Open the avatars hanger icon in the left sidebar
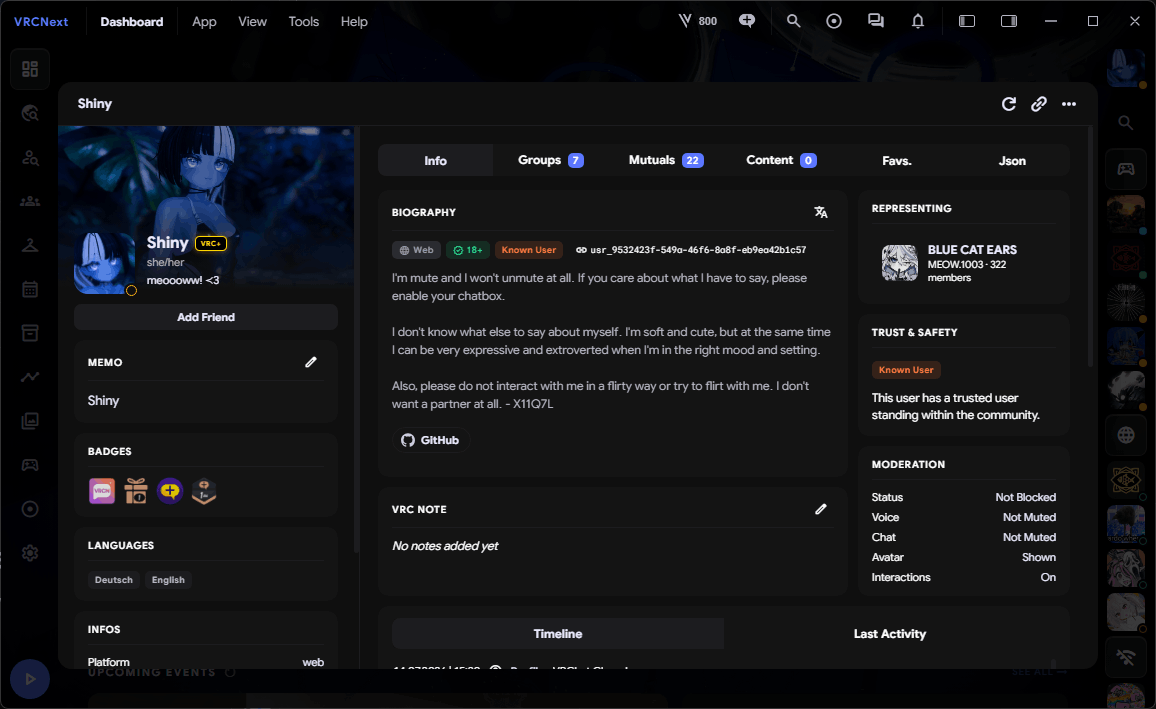This screenshot has height=709, width=1156. coord(30,245)
